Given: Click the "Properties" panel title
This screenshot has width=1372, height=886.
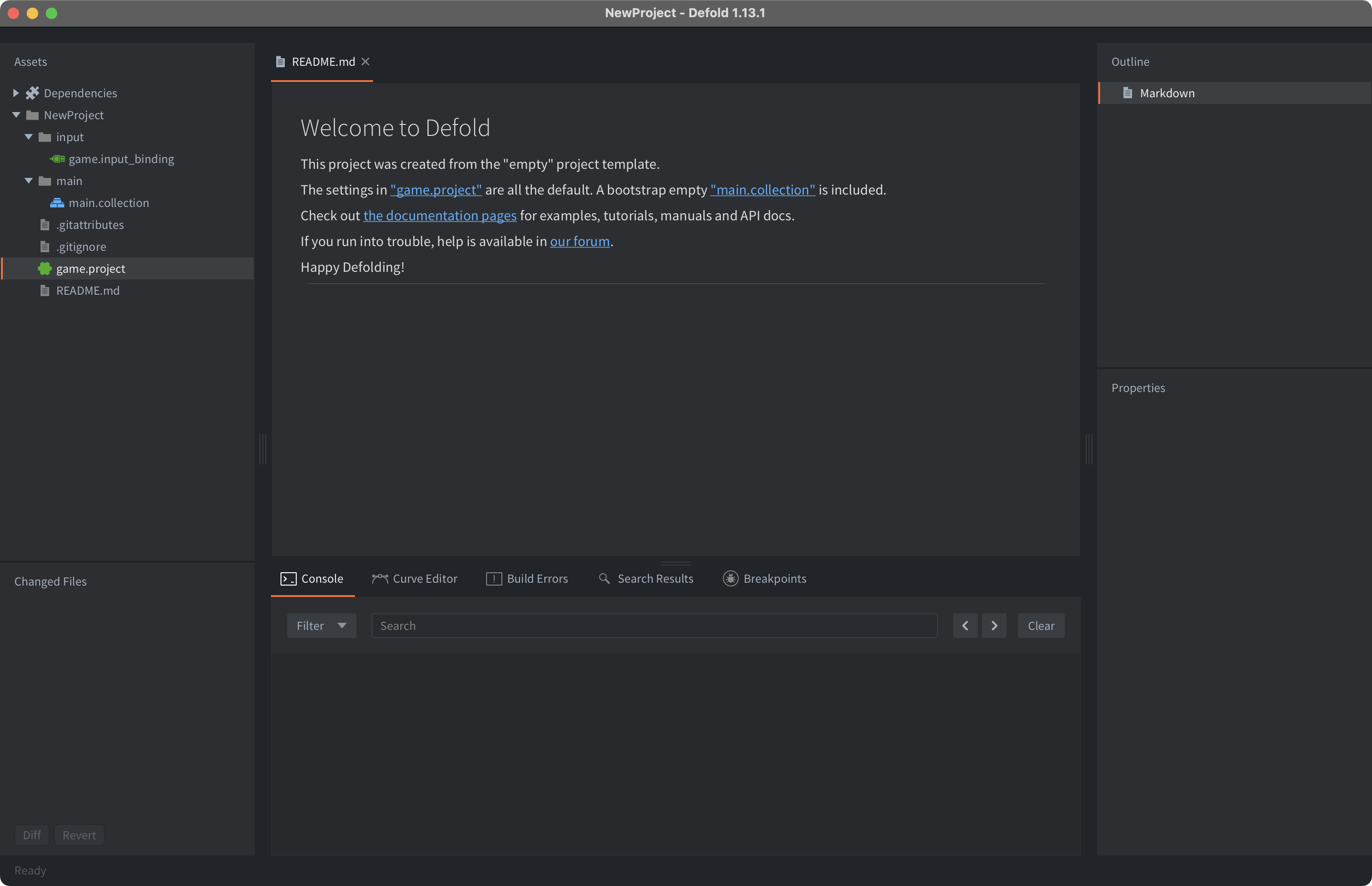Looking at the screenshot, I should pyautogui.click(x=1138, y=388).
